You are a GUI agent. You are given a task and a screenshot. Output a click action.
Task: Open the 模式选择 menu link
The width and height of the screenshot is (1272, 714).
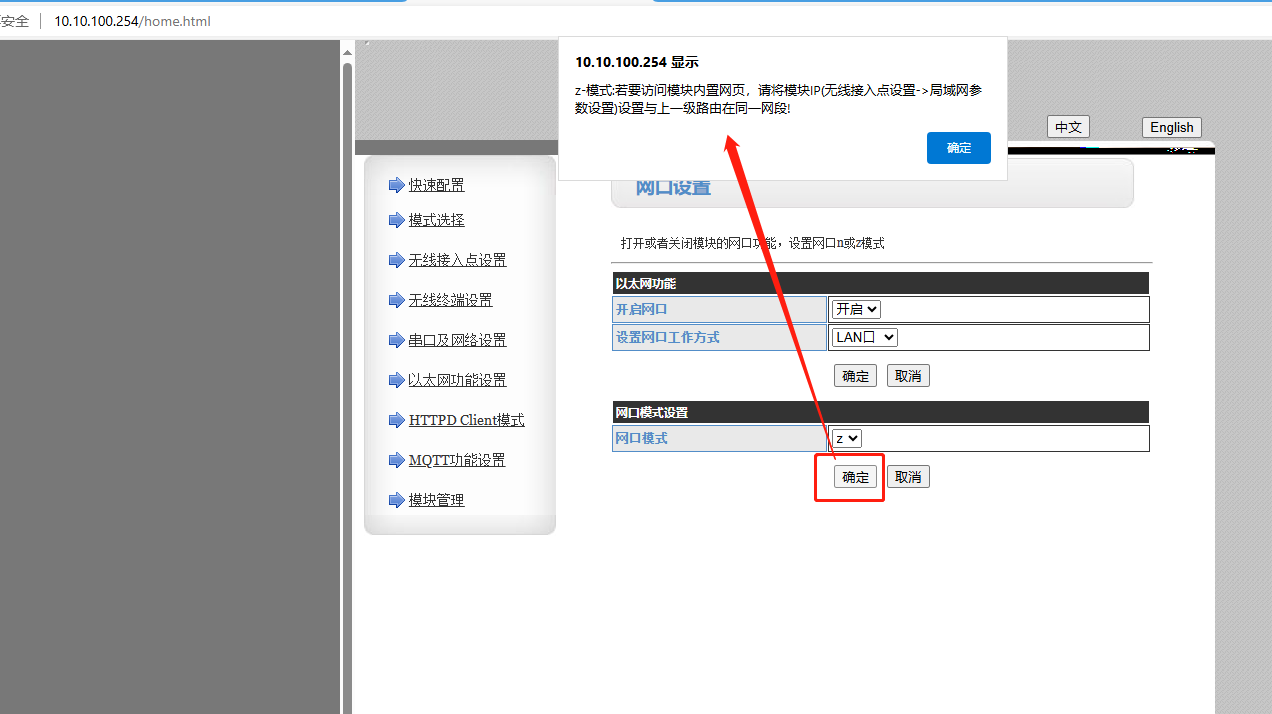(436, 220)
